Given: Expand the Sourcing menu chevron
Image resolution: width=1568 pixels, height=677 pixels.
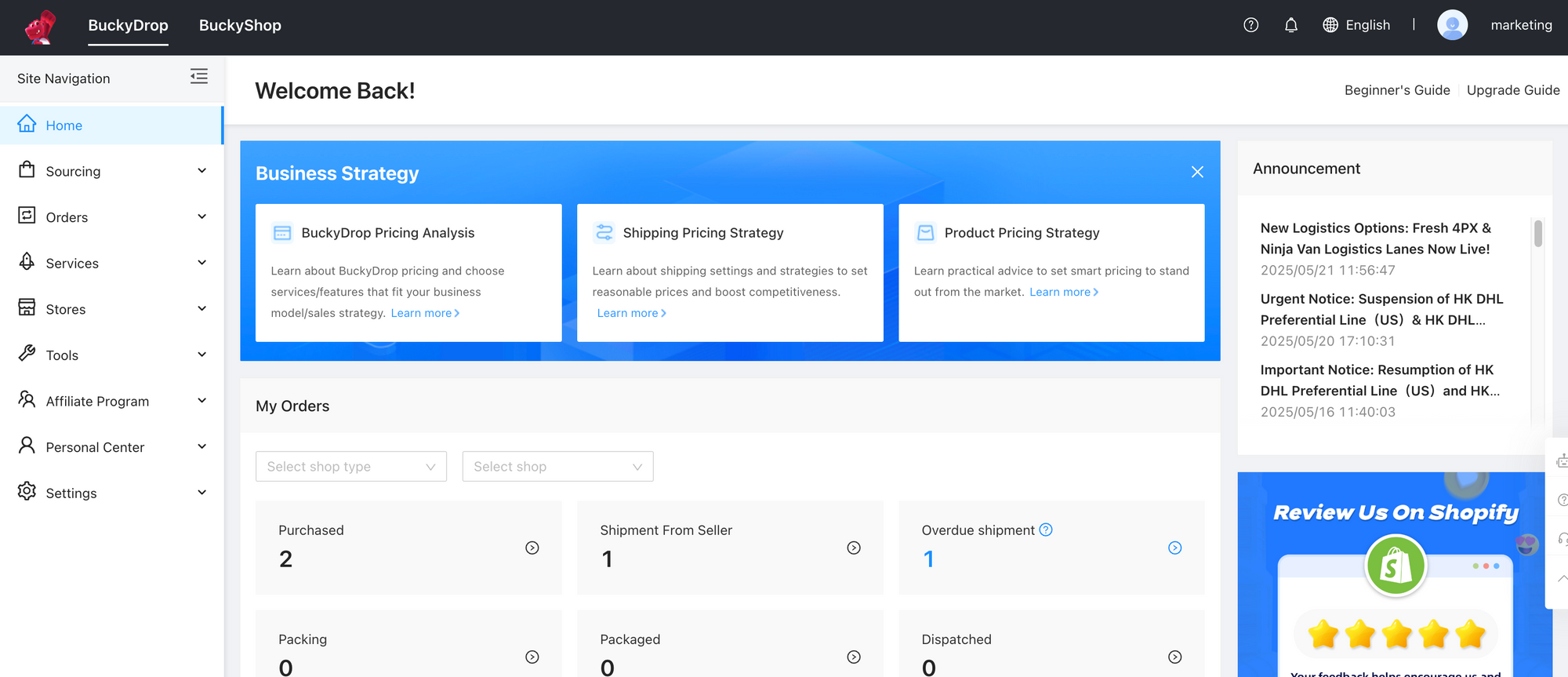Looking at the screenshot, I should (202, 170).
